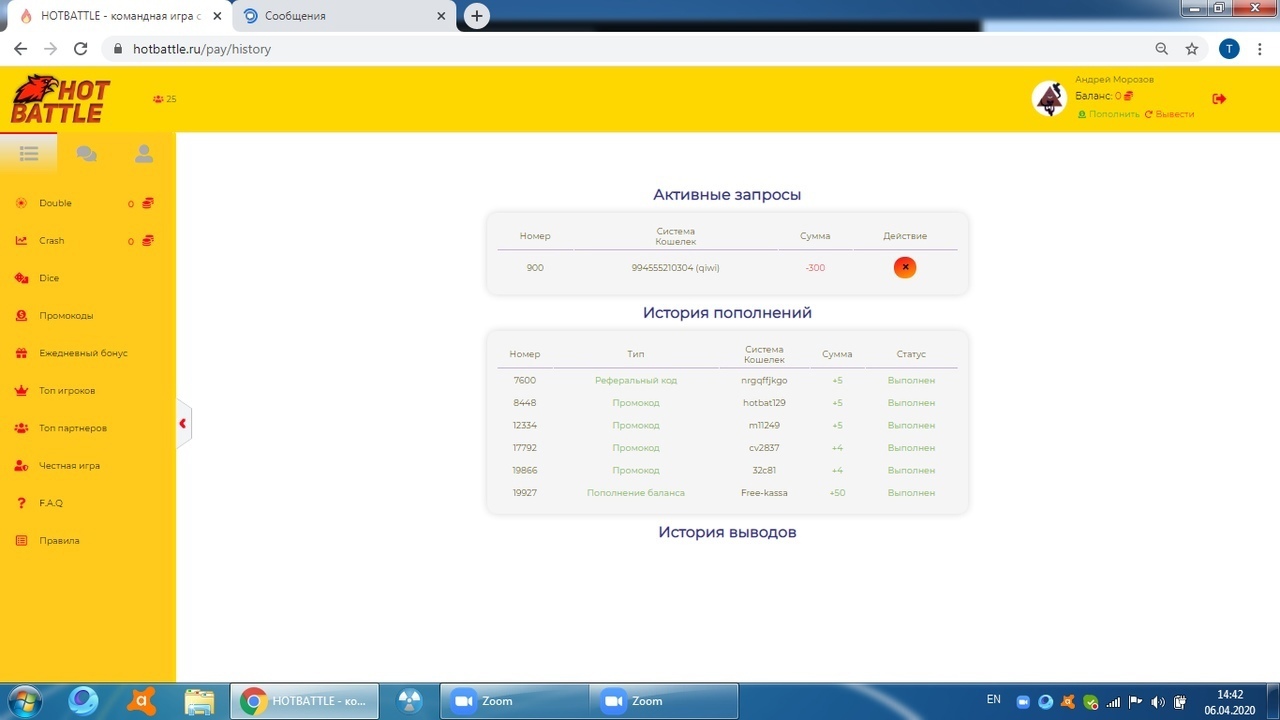Screen dimensions: 1280x720
Task: Open the Промокоды page
Action: [x=66, y=316]
